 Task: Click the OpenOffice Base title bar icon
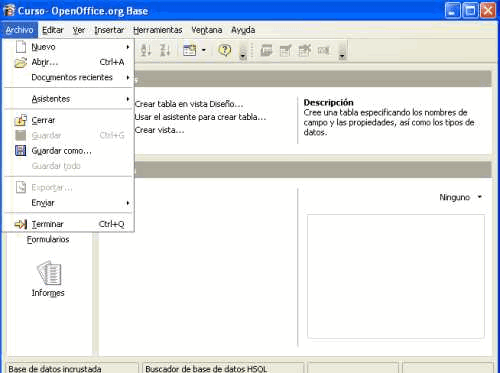click(9, 10)
